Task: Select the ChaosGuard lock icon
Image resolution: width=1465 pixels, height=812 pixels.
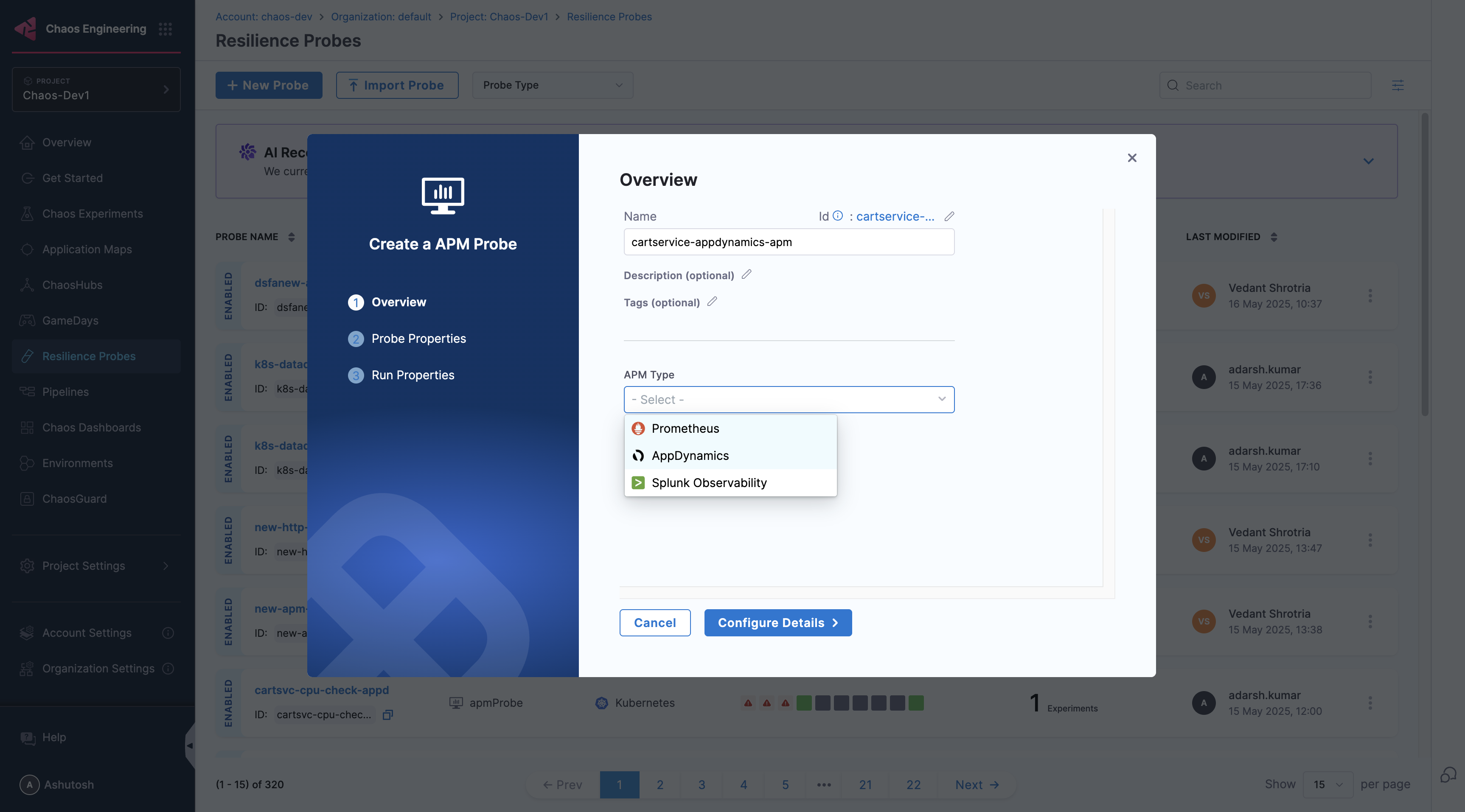Action: click(x=27, y=498)
